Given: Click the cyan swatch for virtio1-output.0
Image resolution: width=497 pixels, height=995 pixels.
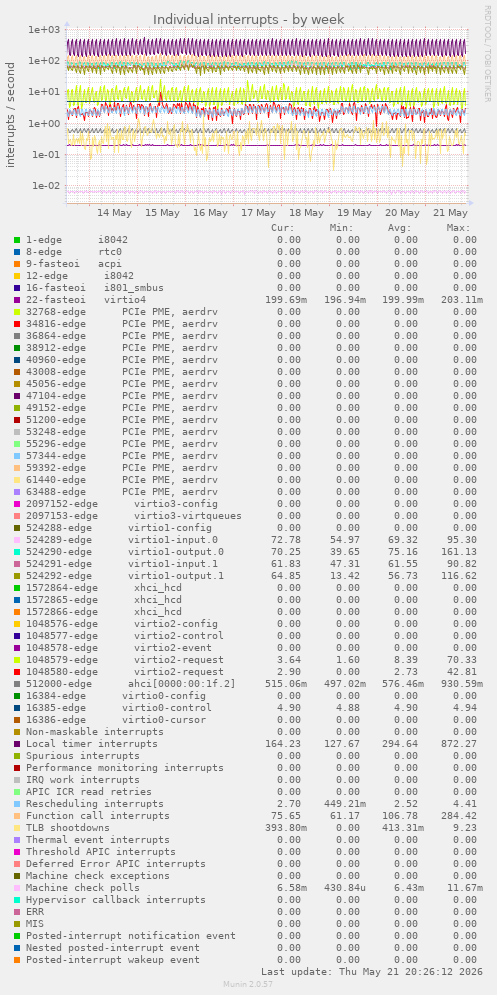Looking at the screenshot, I should [x=17, y=551].
